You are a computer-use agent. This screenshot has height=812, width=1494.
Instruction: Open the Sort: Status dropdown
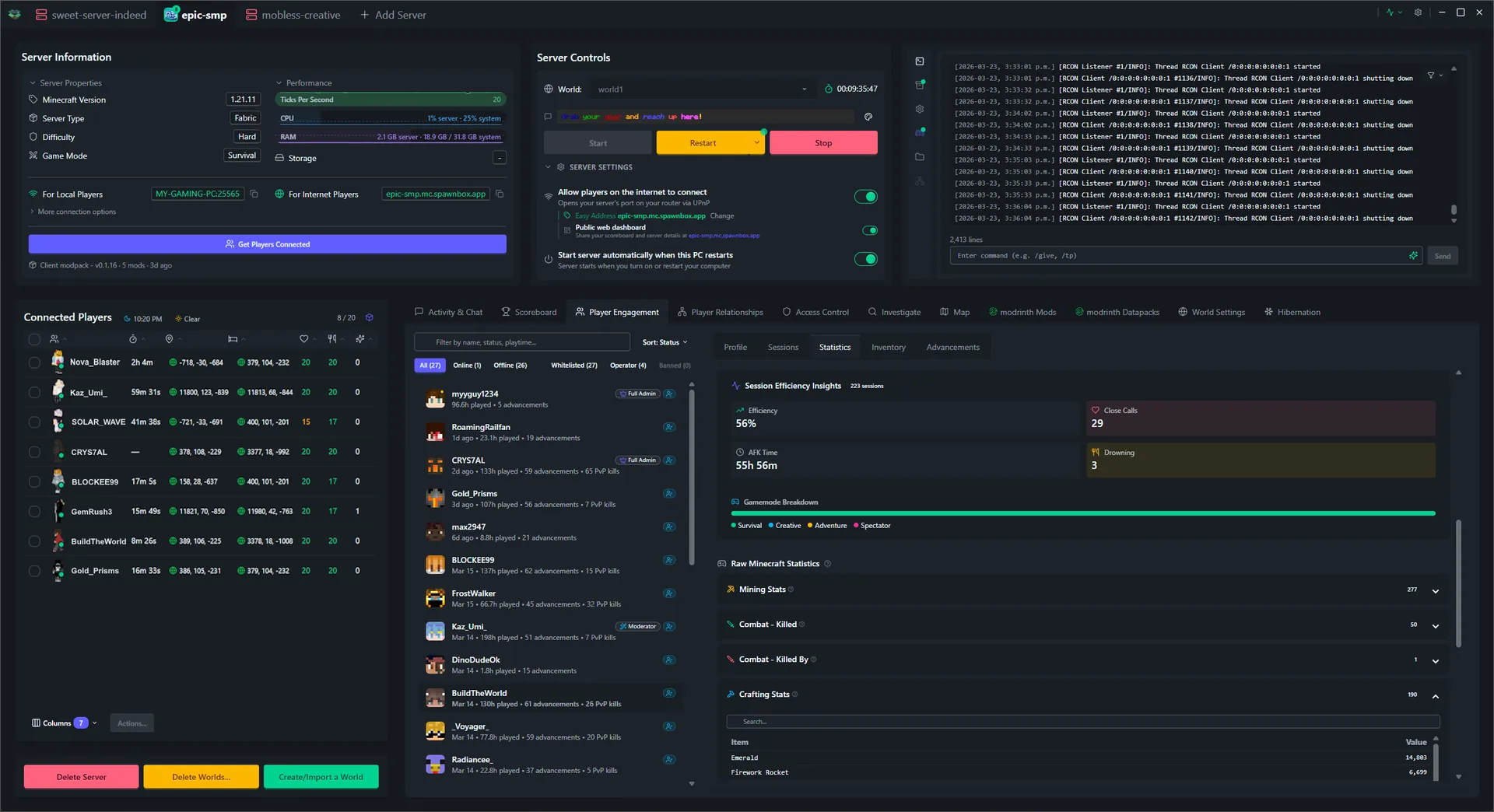click(x=664, y=341)
